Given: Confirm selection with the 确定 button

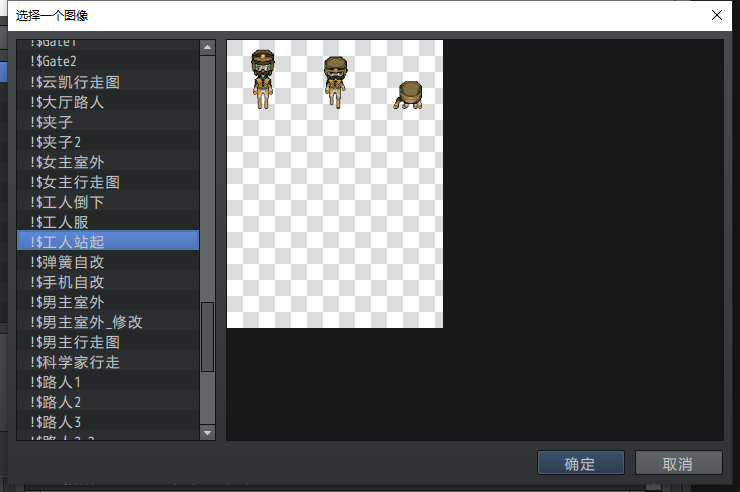Looking at the screenshot, I should point(580,463).
